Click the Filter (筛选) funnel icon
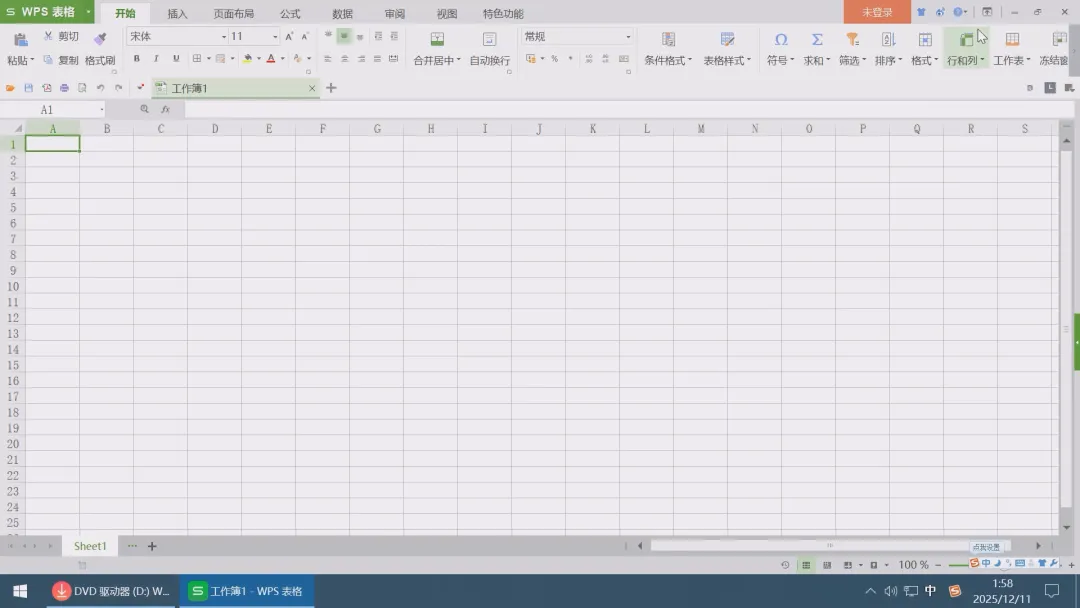The height and width of the screenshot is (608, 1080). pyautogui.click(x=853, y=39)
